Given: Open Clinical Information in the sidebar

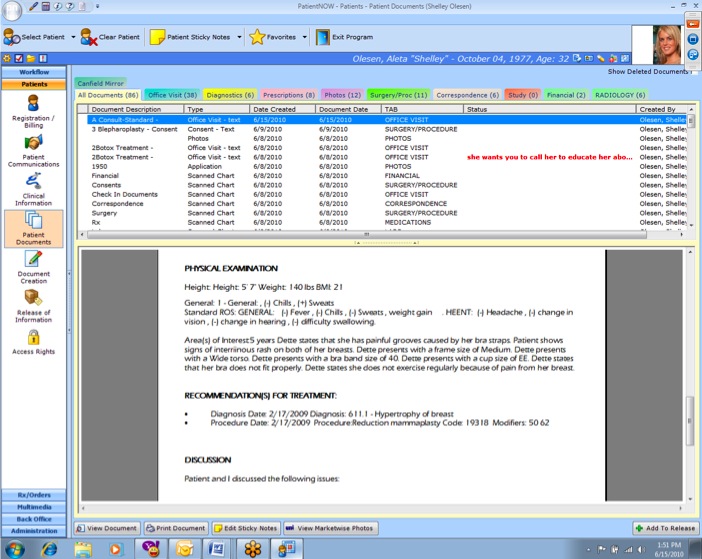Looking at the screenshot, I should click(34, 189).
